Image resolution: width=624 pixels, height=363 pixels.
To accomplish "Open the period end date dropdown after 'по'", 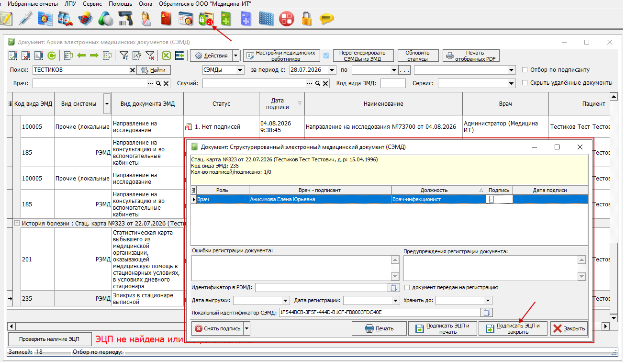I will pyautogui.click(x=394, y=70).
